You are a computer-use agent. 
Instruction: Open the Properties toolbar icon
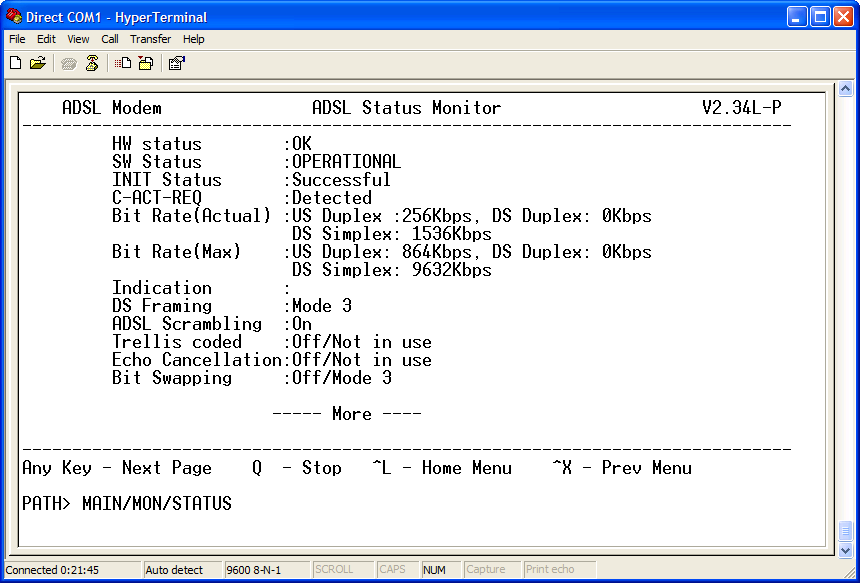(x=176, y=63)
